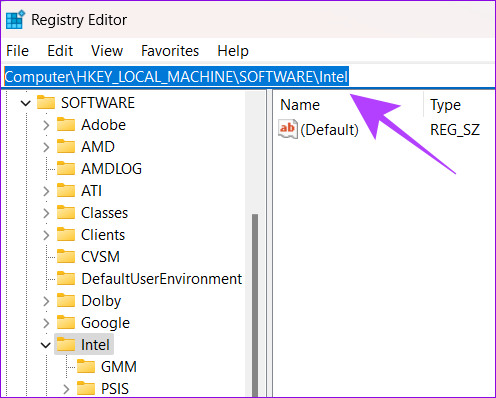This screenshot has width=496, height=398.
Task: Expand the AMD key
Action: coord(46,147)
